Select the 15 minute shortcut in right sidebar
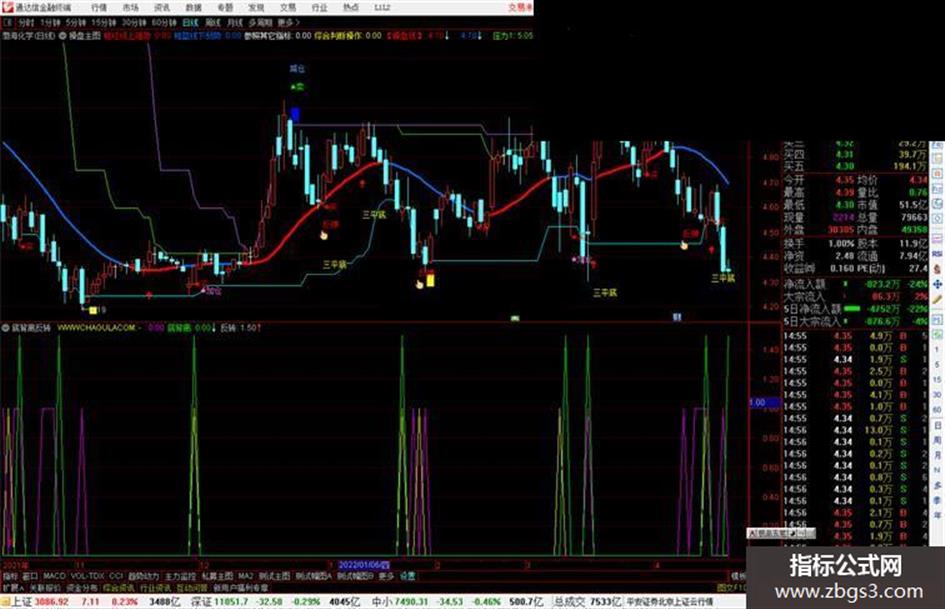Screen dimensions: 945x609 pyautogui.click(x=937, y=380)
